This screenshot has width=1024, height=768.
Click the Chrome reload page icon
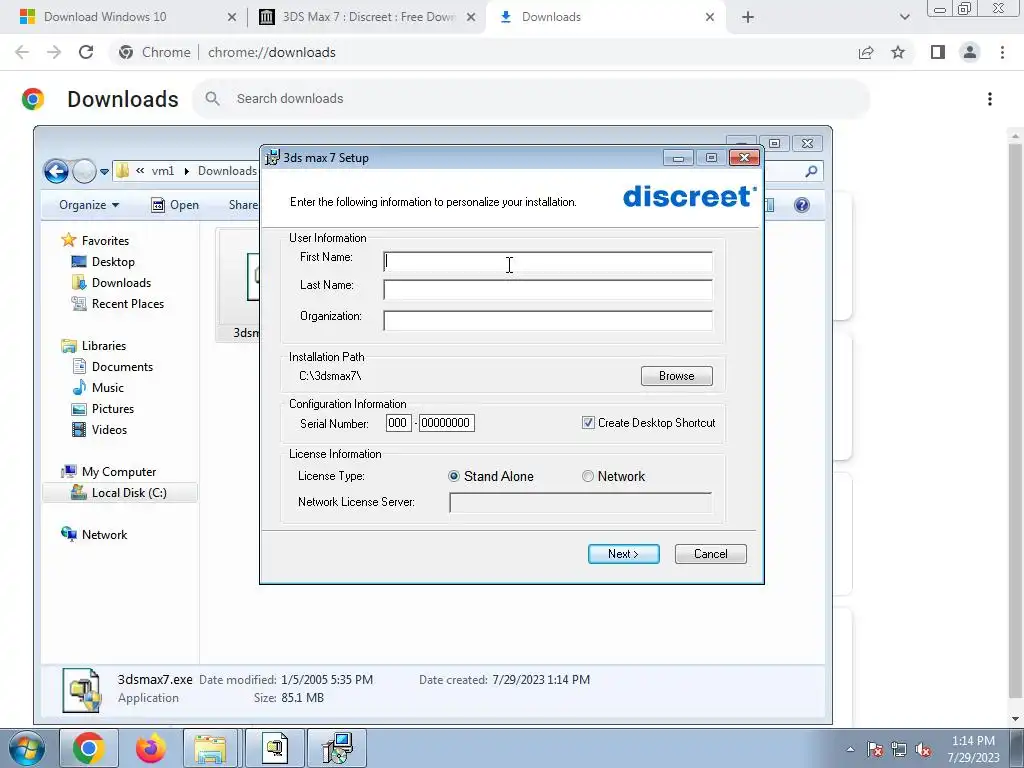(86, 52)
